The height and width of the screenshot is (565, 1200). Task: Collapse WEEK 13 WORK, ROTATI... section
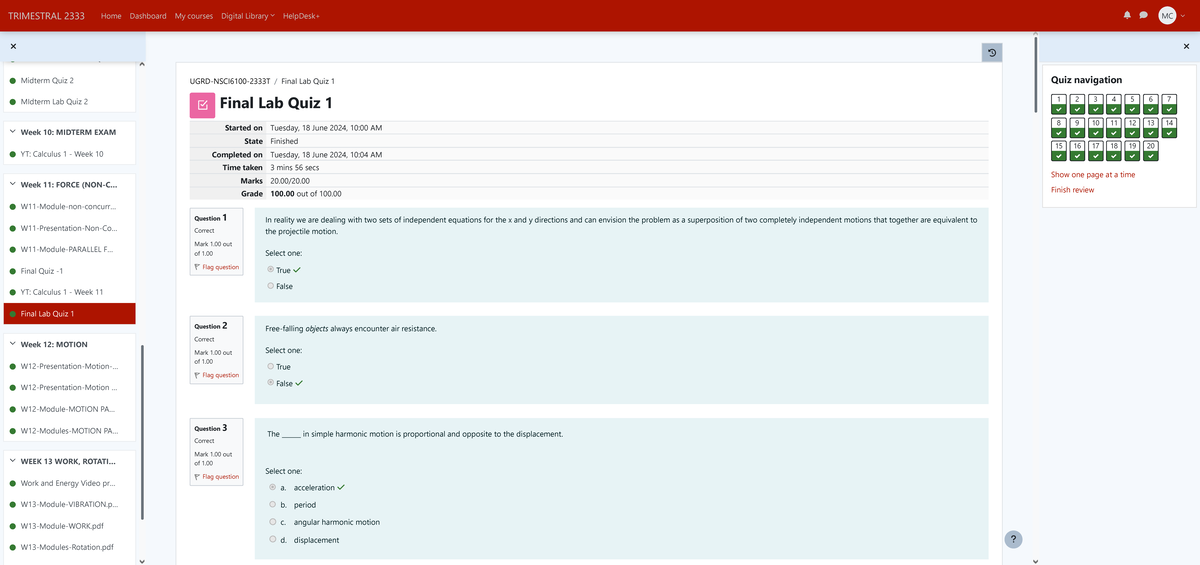point(11,461)
